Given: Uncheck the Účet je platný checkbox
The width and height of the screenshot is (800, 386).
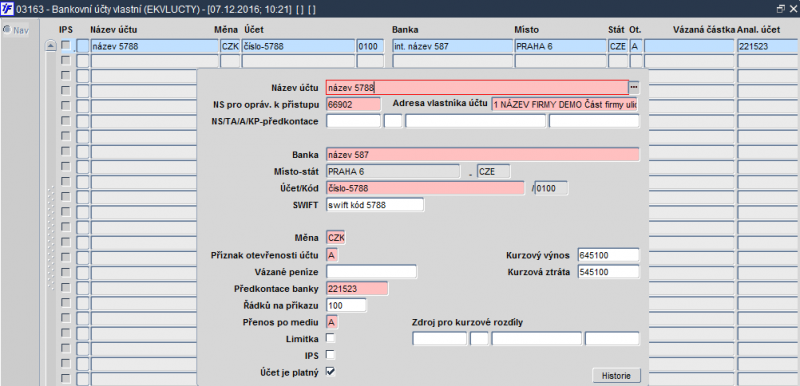Looking at the screenshot, I should (x=331, y=371).
